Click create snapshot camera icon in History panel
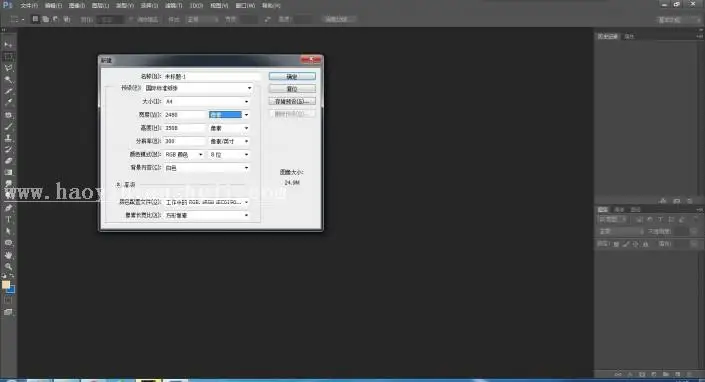 click(x=677, y=200)
